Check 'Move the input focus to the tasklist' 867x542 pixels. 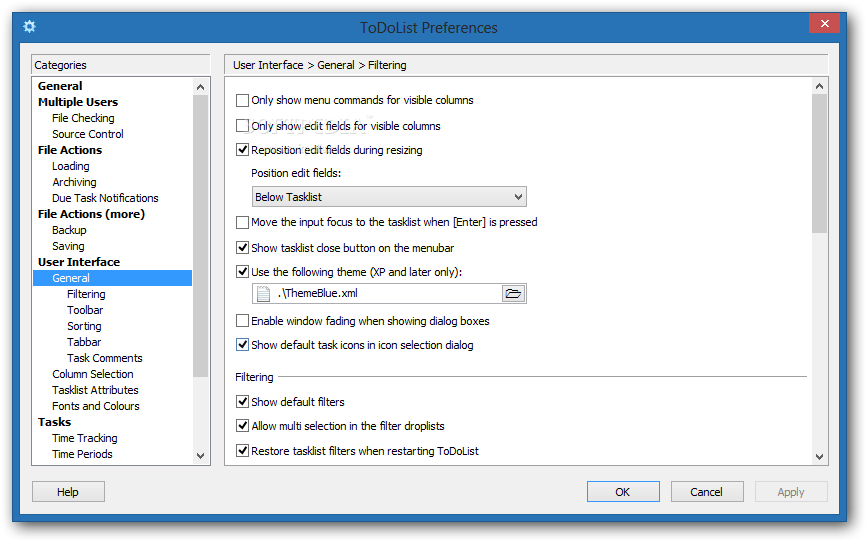click(x=242, y=222)
